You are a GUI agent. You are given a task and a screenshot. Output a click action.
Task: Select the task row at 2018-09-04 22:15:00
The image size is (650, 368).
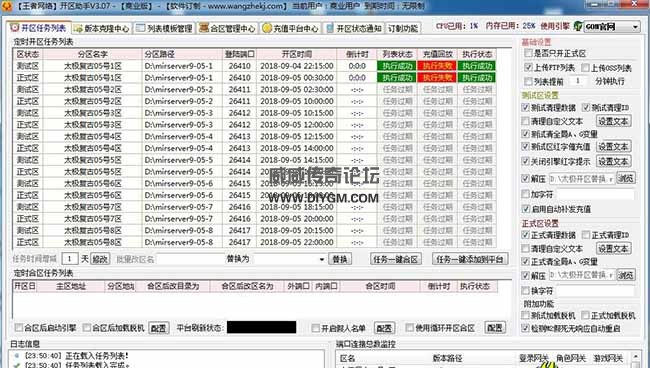point(255,66)
